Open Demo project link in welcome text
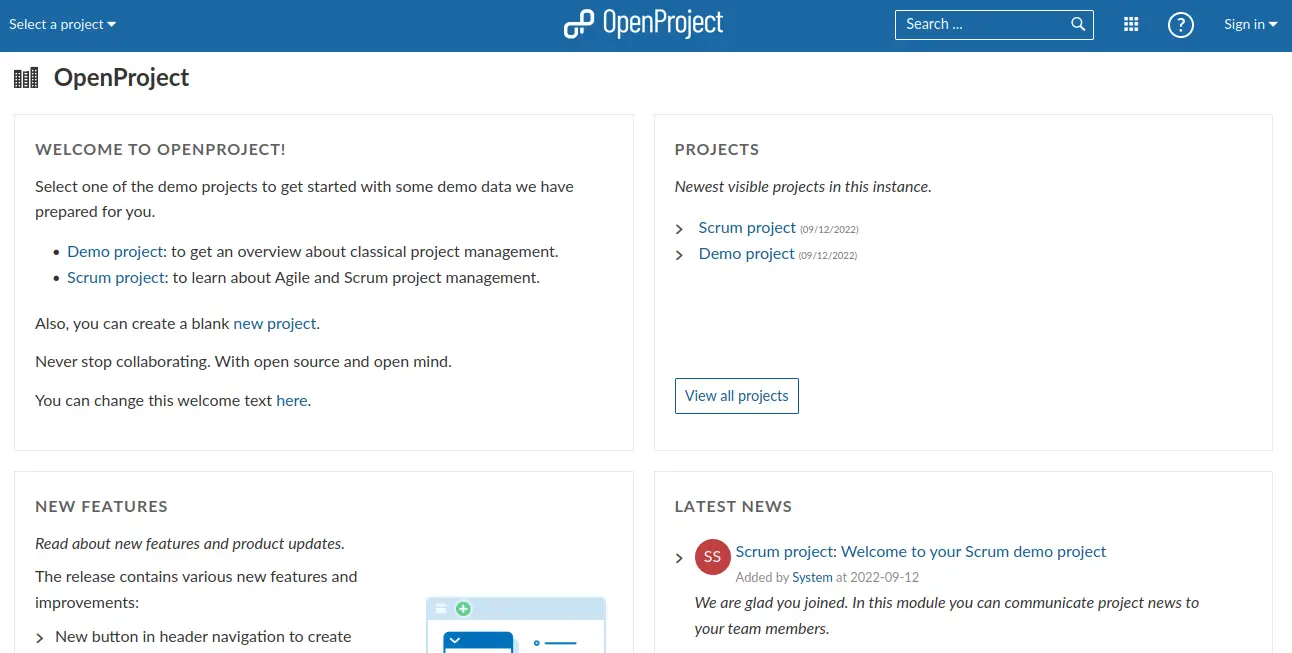The image size is (1292, 653). [115, 252]
